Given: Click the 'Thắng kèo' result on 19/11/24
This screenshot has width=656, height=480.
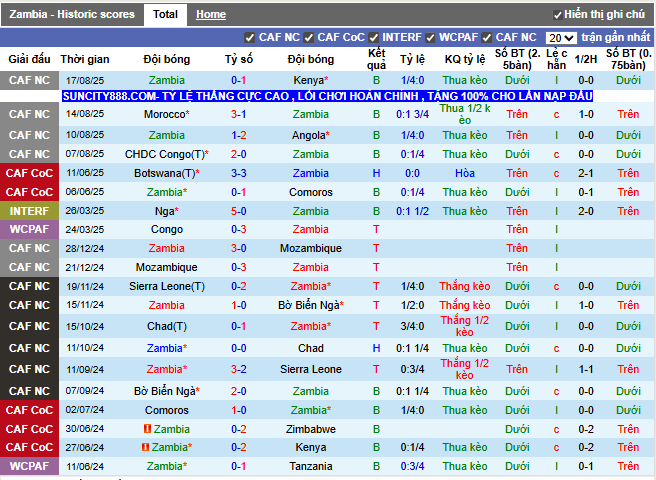Looking at the screenshot, I should click(x=465, y=286).
